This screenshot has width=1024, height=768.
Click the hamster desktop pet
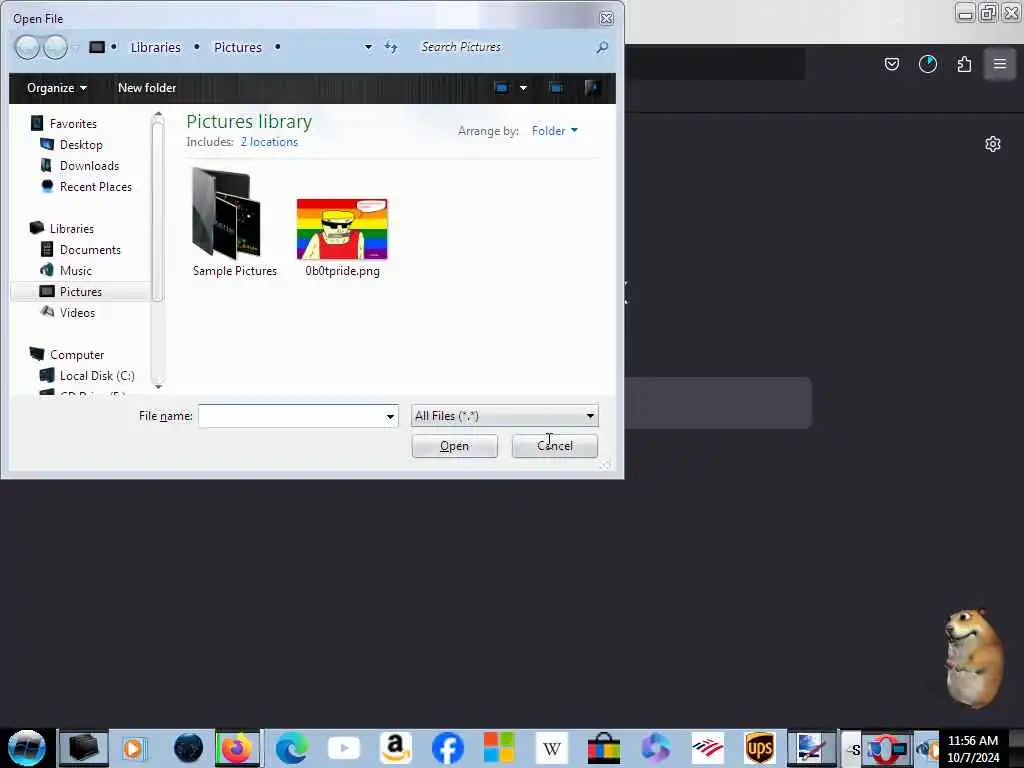click(972, 658)
